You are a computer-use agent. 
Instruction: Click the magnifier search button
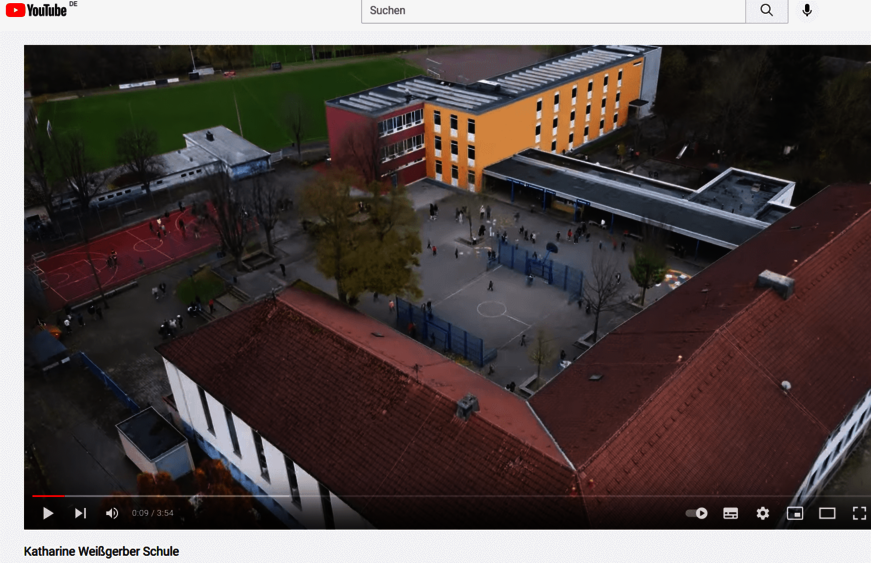tap(767, 11)
